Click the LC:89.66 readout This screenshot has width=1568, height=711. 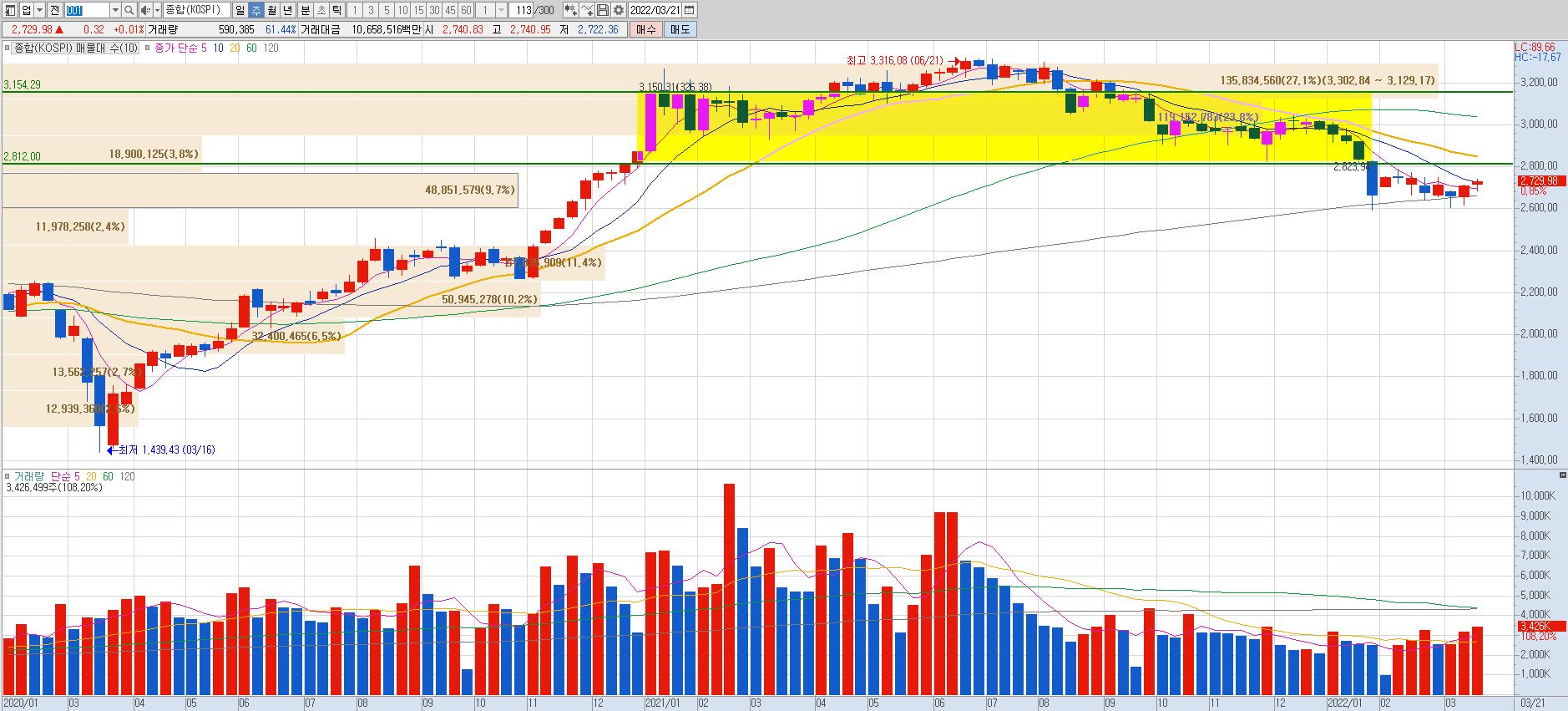pyautogui.click(x=1535, y=48)
